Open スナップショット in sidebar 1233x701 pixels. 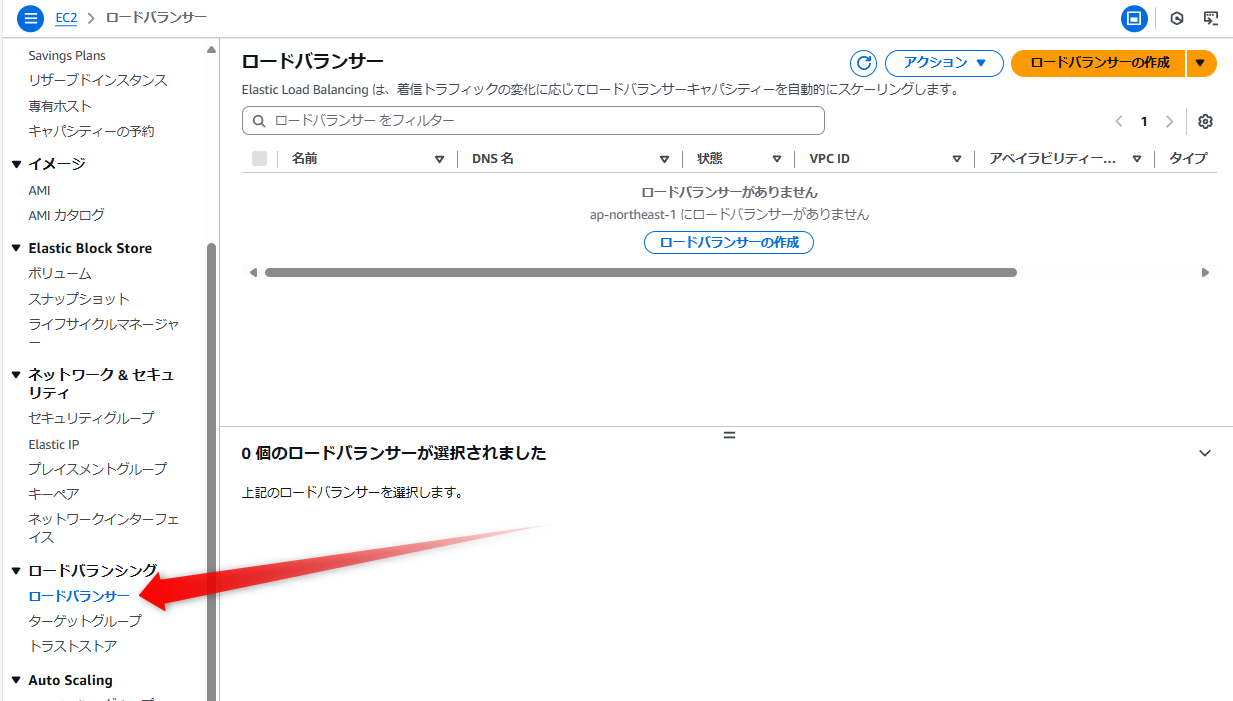point(79,299)
